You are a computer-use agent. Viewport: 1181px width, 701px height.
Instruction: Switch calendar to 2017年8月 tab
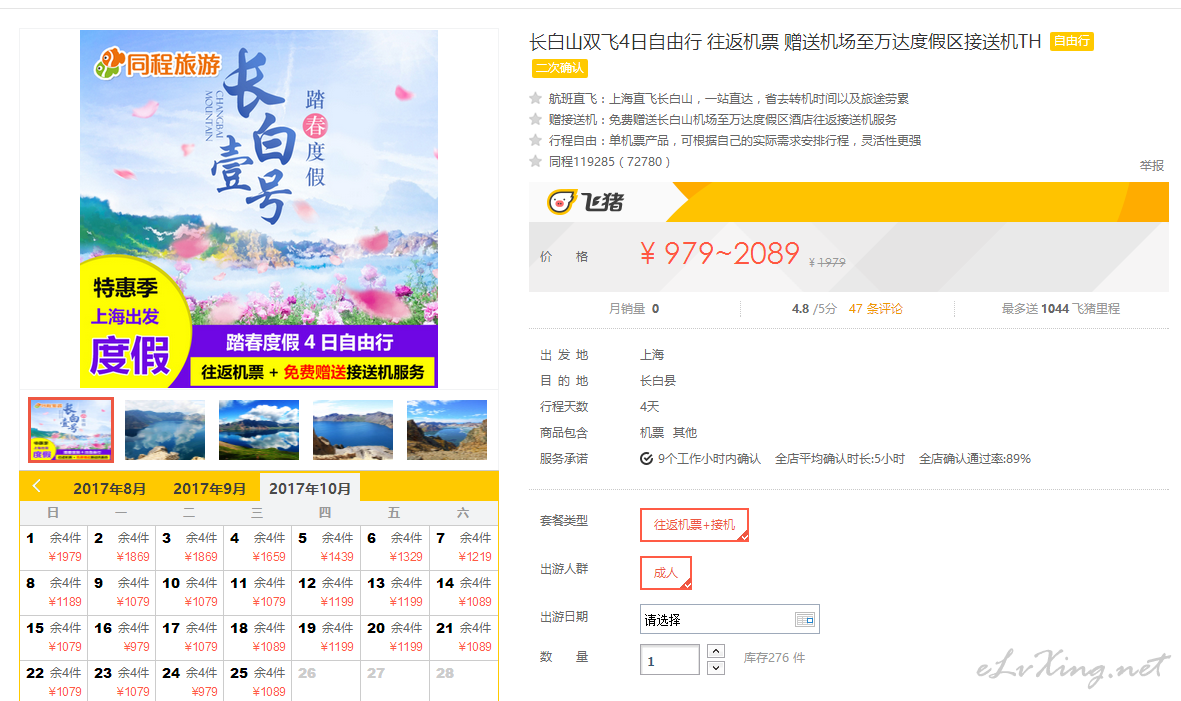(x=109, y=489)
